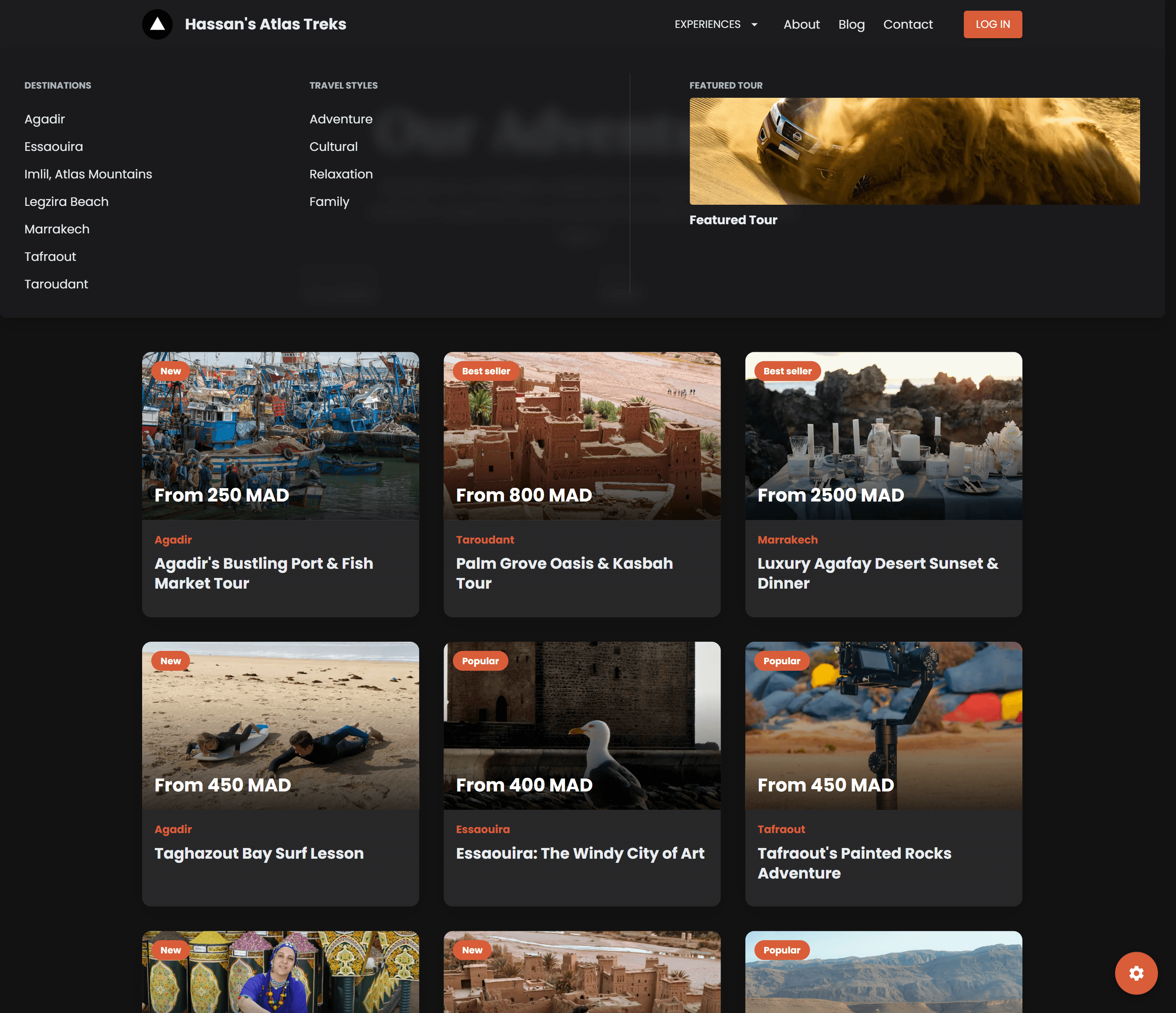Choose the Relaxation travel style
This screenshot has height=1013, width=1176.
[341, 174]
